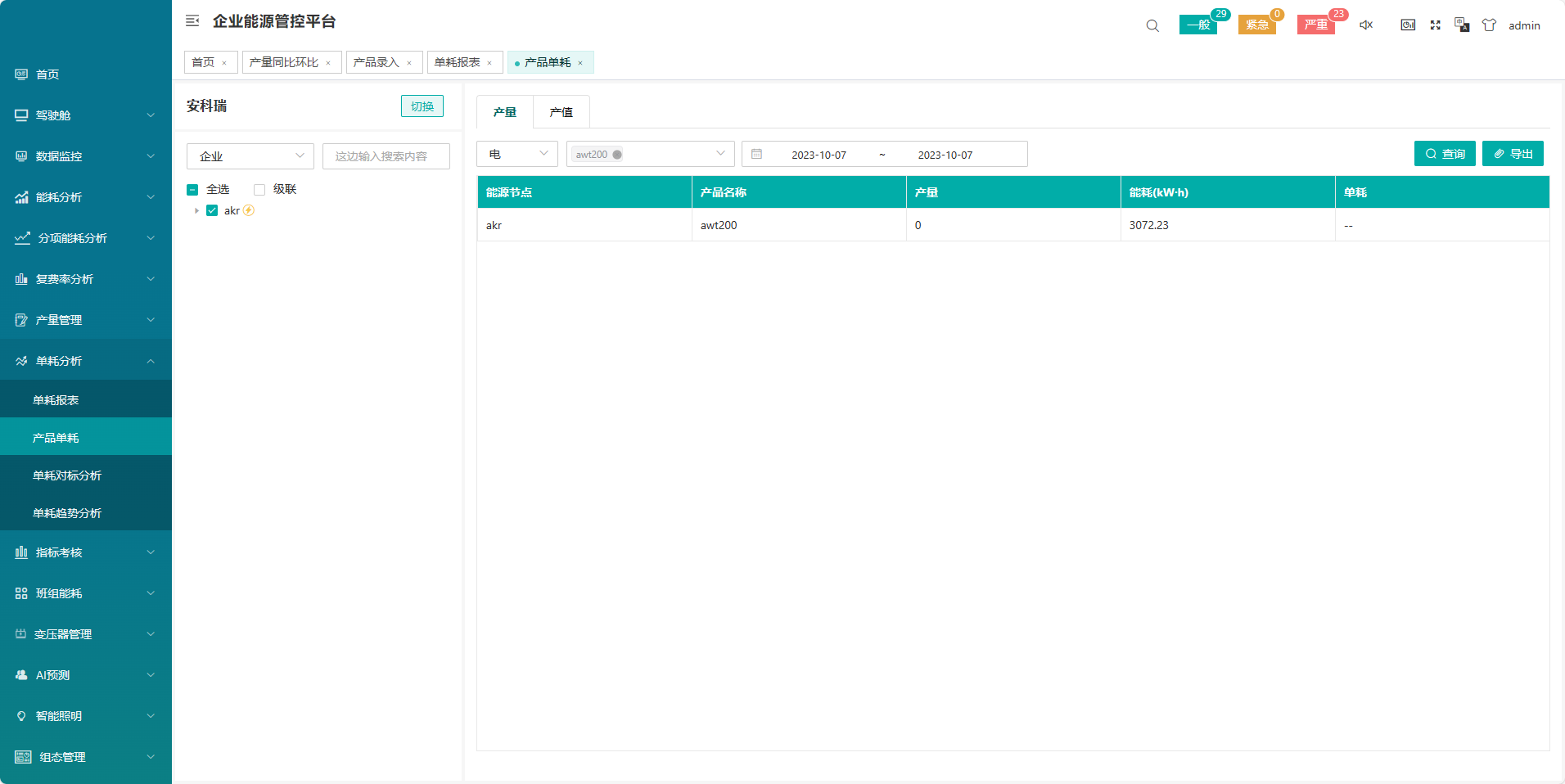Click the search magnifier icon in header

tap(1152, 25)
